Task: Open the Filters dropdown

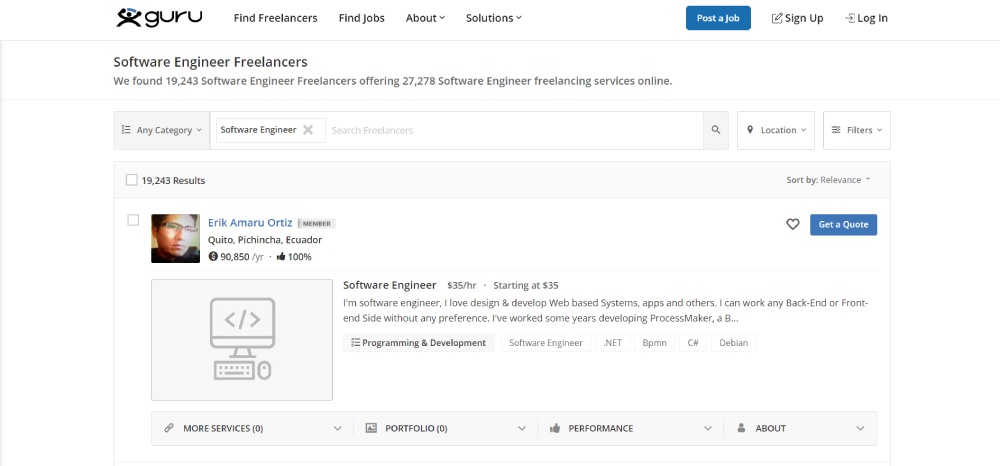Action: (857, 130)
